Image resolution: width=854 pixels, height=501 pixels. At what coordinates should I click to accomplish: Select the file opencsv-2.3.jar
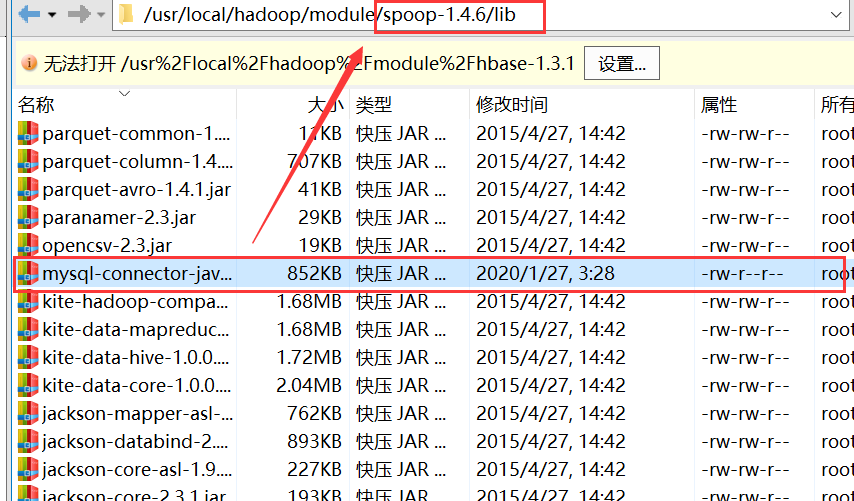(x=107, y=246)
